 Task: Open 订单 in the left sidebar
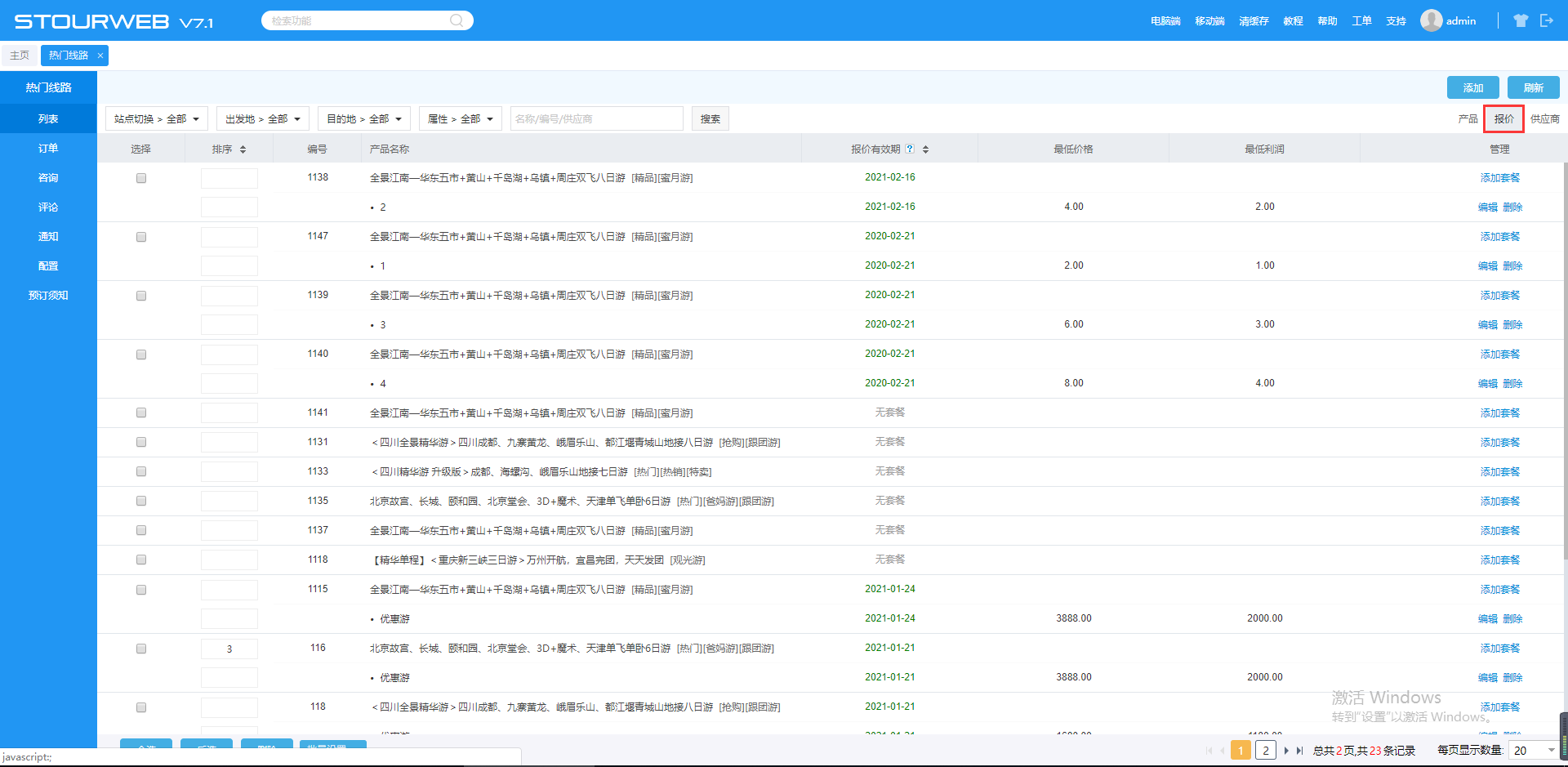click(x=48, y=148)
